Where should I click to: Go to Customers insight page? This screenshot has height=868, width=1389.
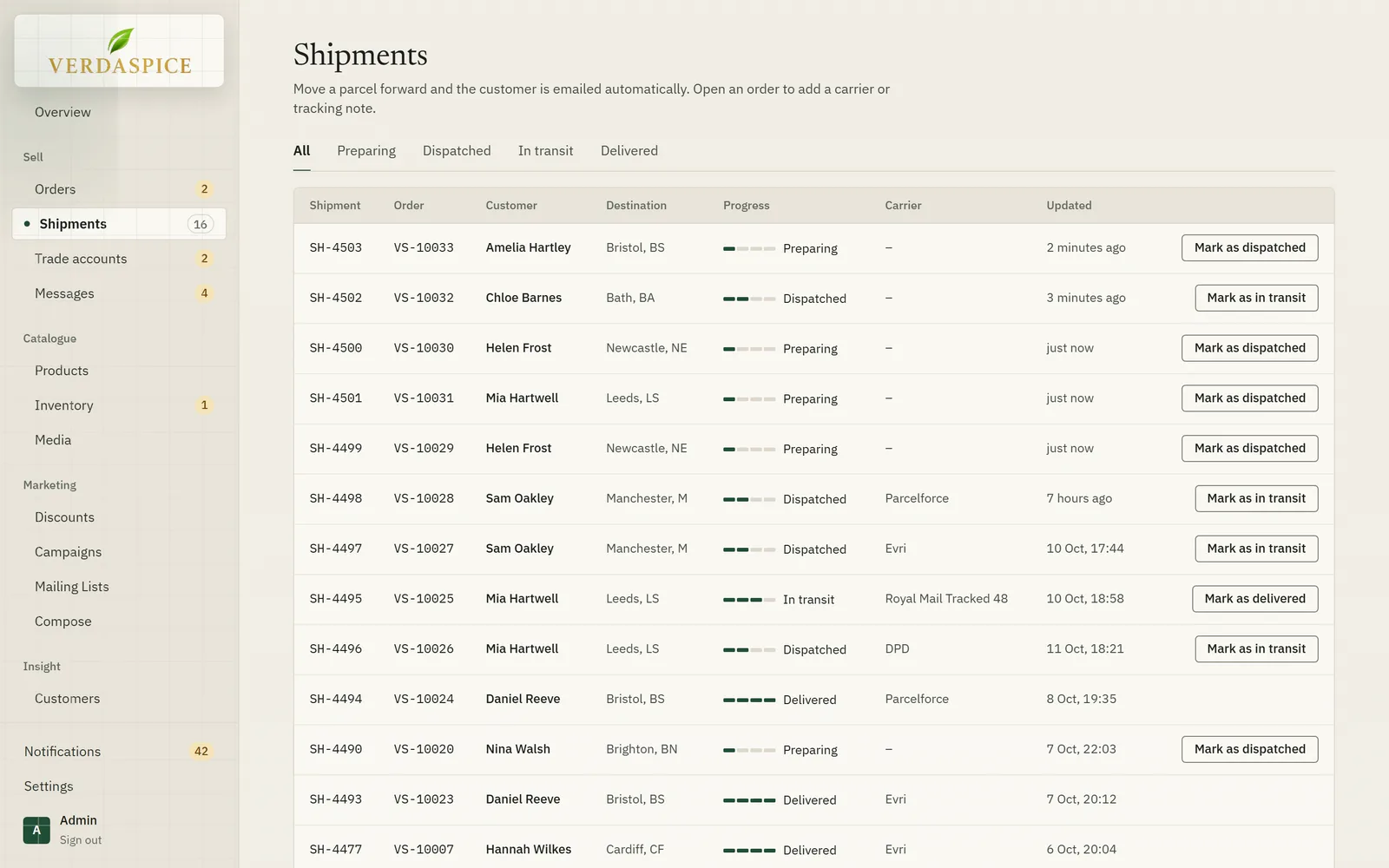coord(67,699)
